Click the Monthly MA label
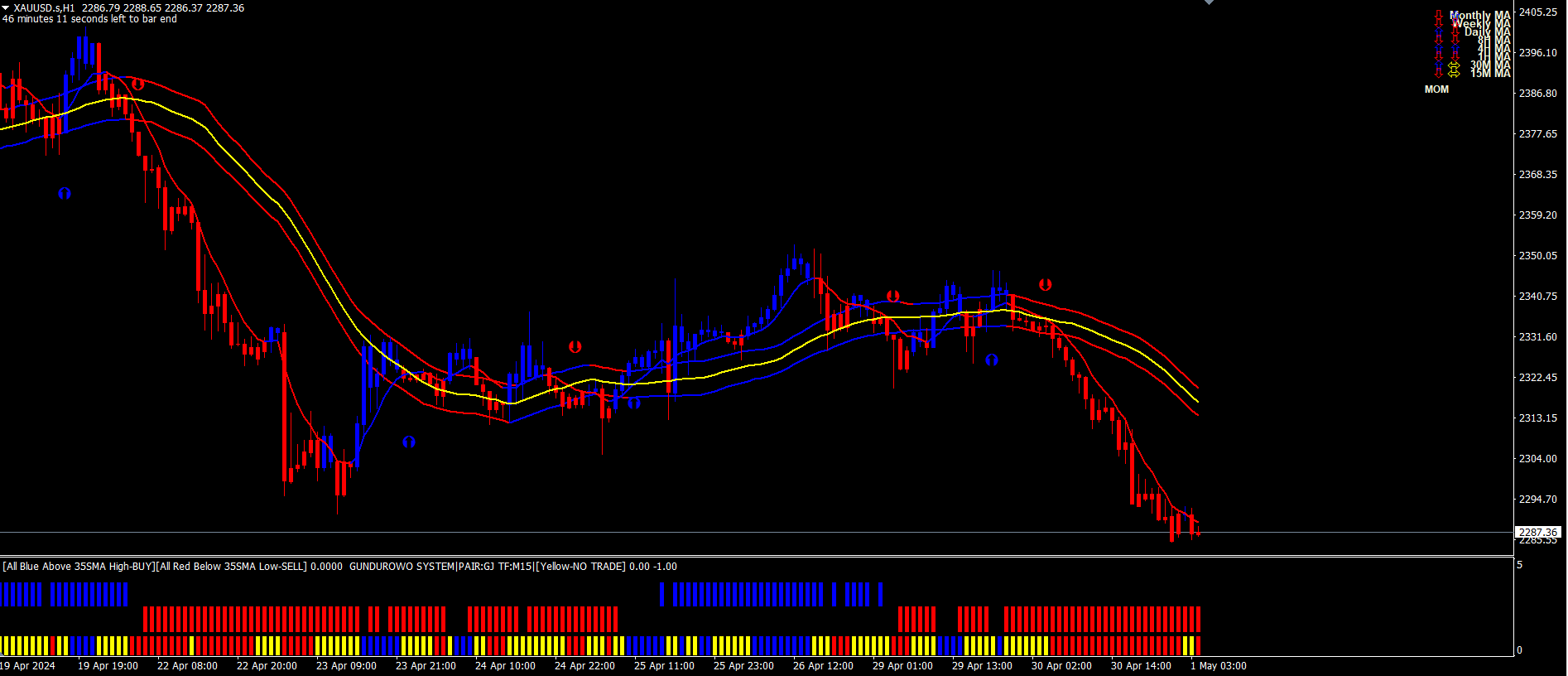The image size is (1568, 676). pyautogui.click(x=1480, y=15)
